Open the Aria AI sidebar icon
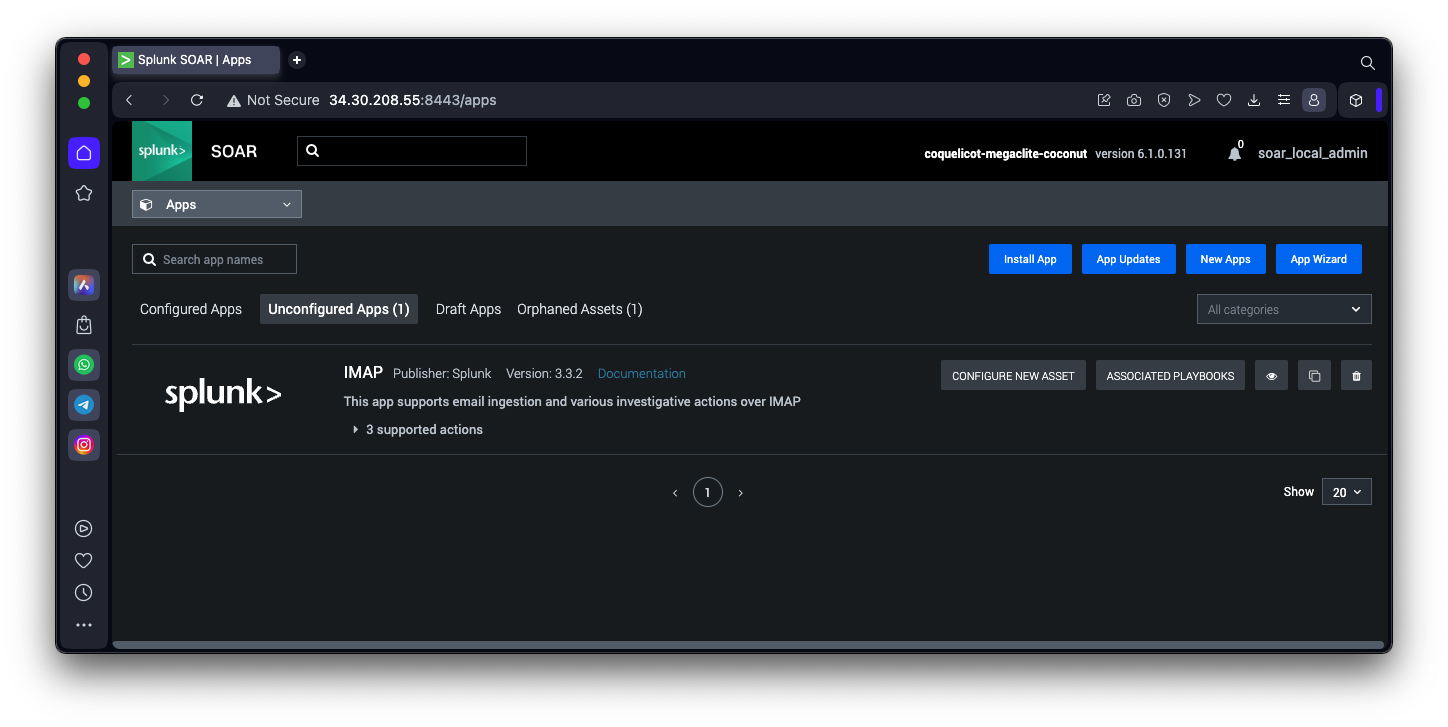1448x727 pixels. tap(84, 285)
